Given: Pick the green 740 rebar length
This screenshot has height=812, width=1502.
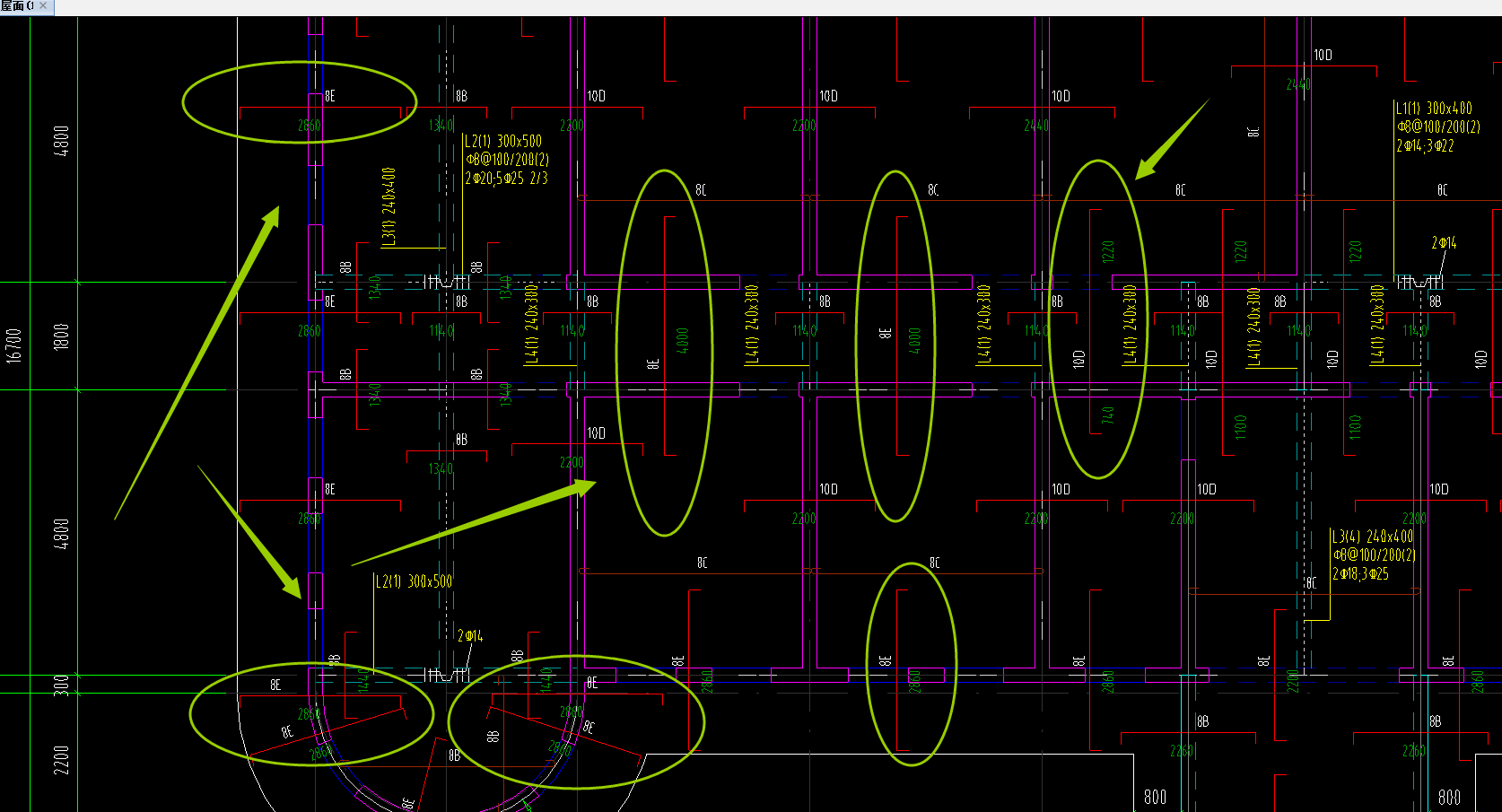Looking at the screenshot, I should click(1108, 416).
